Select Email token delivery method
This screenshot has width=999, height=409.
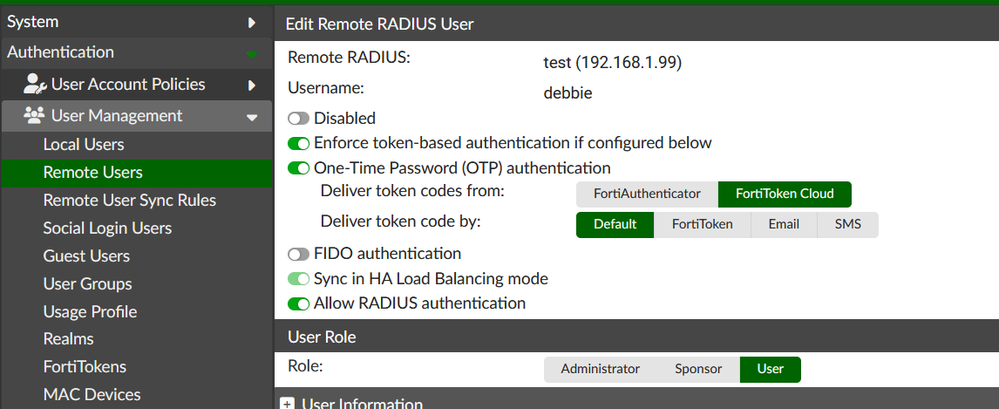pos(783,225)
